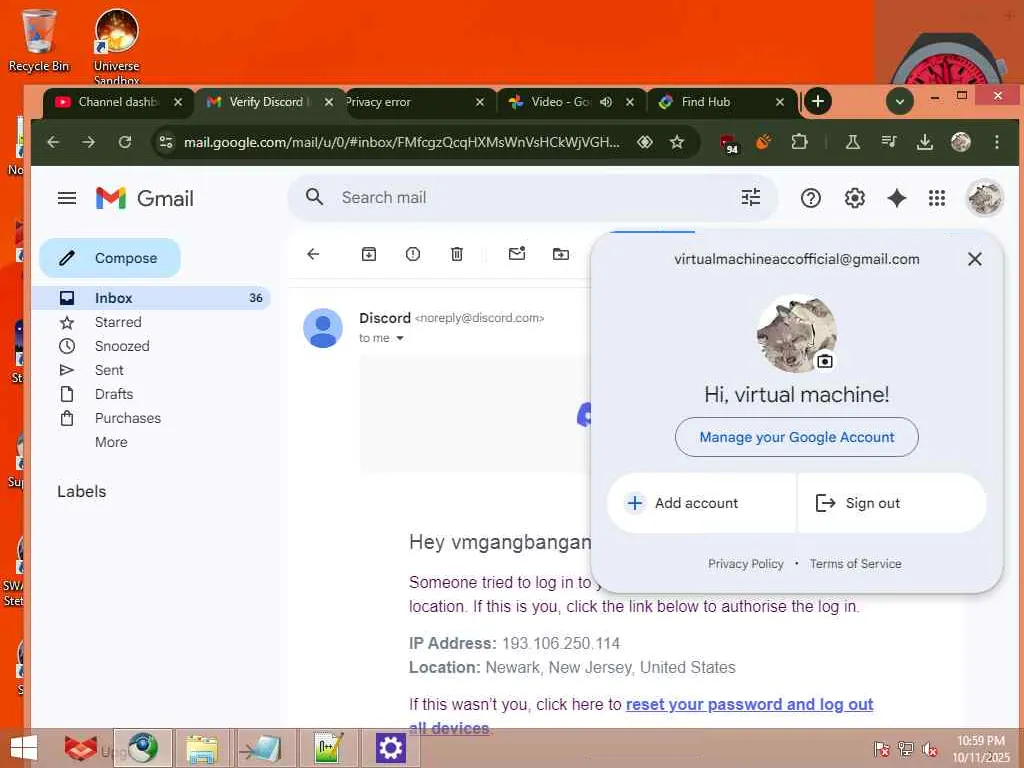Open Universe Sandbox desktop shortcut

(116, 47)
